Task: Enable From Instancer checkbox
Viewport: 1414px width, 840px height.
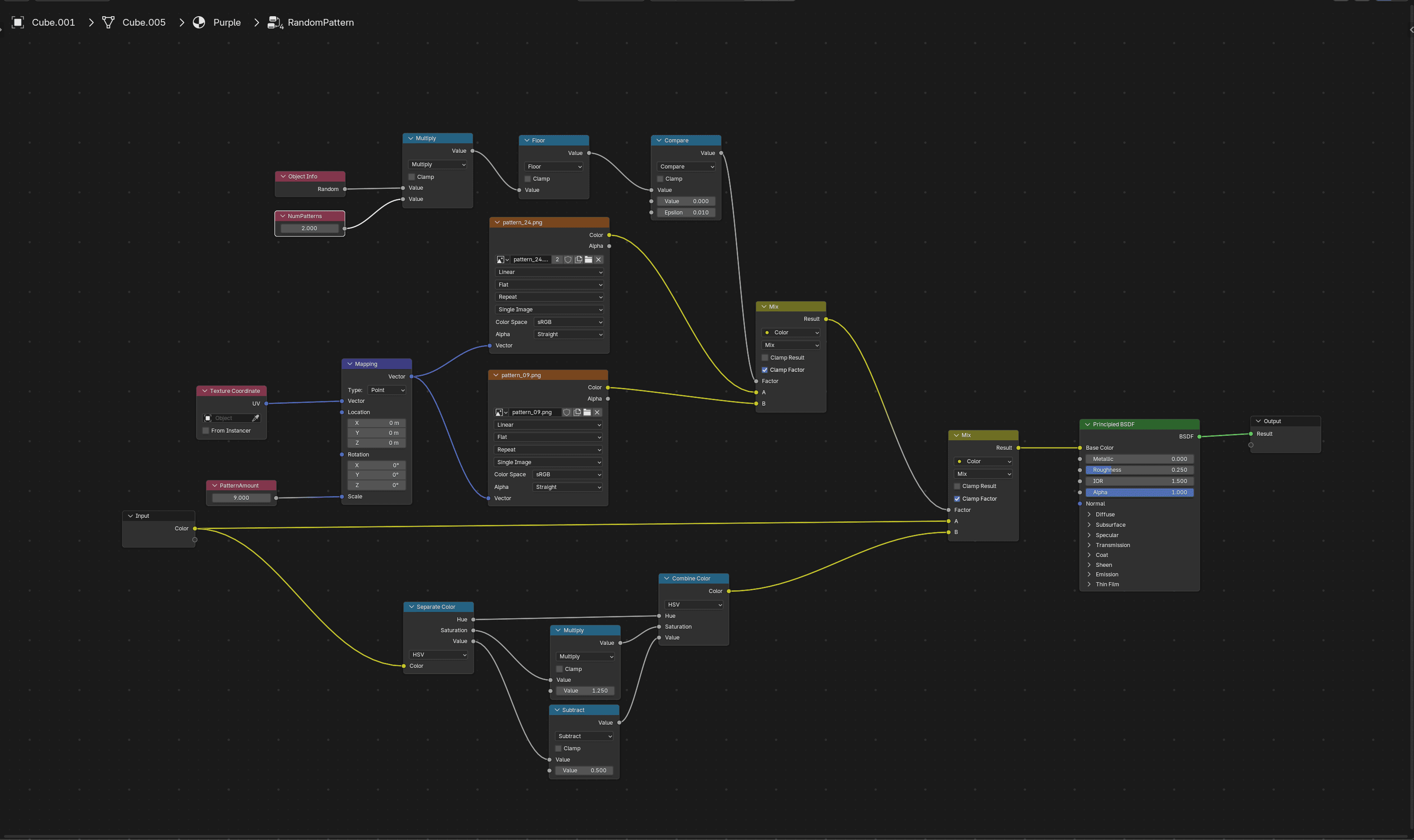Action: [x=206, y=431]
